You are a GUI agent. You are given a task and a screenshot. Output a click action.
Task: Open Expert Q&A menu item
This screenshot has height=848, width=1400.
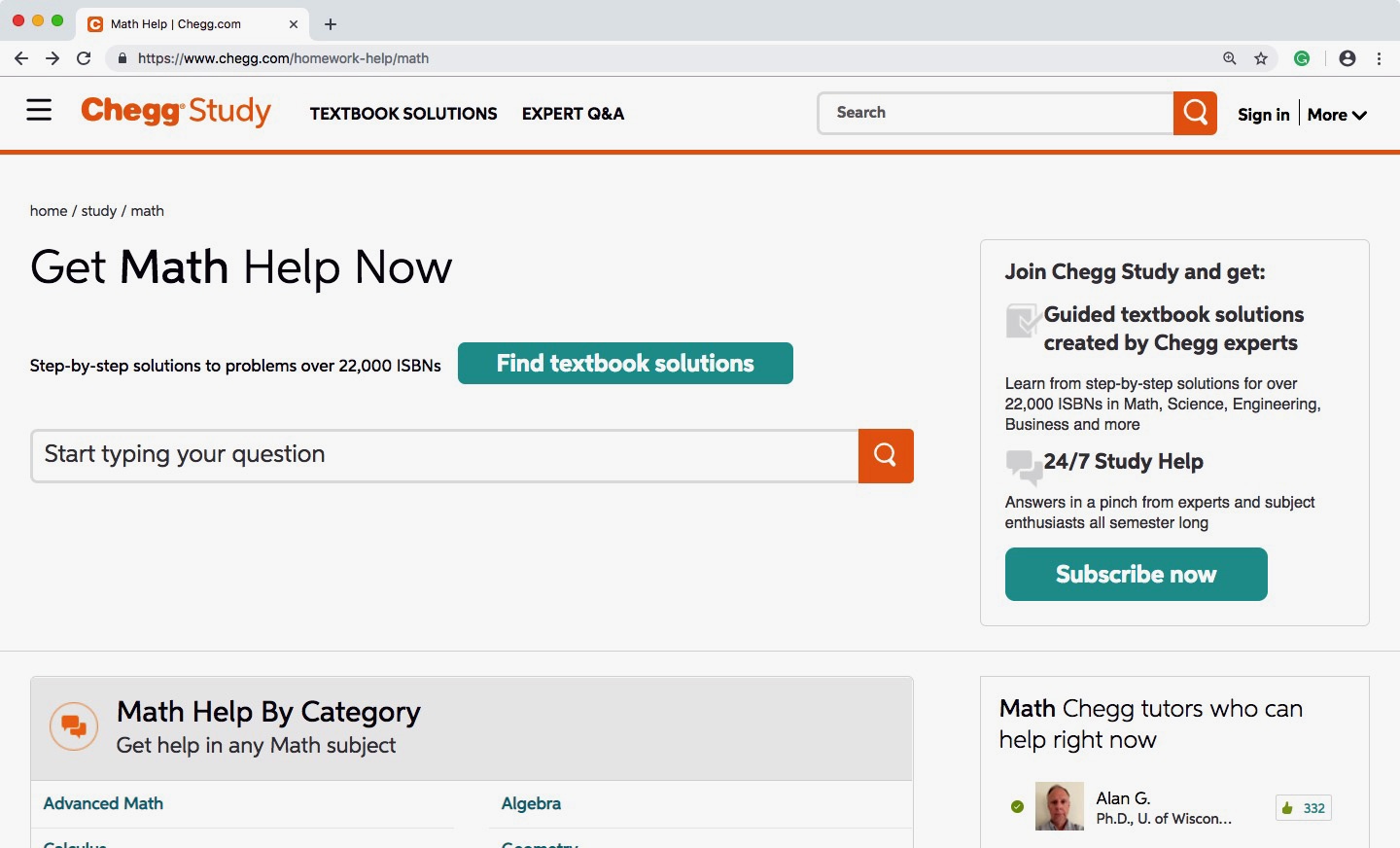coord(573,114)
